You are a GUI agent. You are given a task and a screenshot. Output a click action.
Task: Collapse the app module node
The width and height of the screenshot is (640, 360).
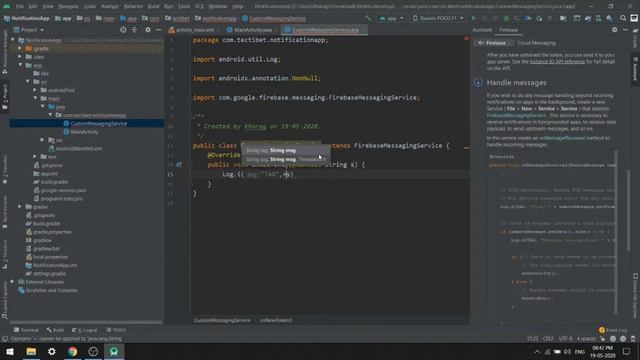point(20,65)
